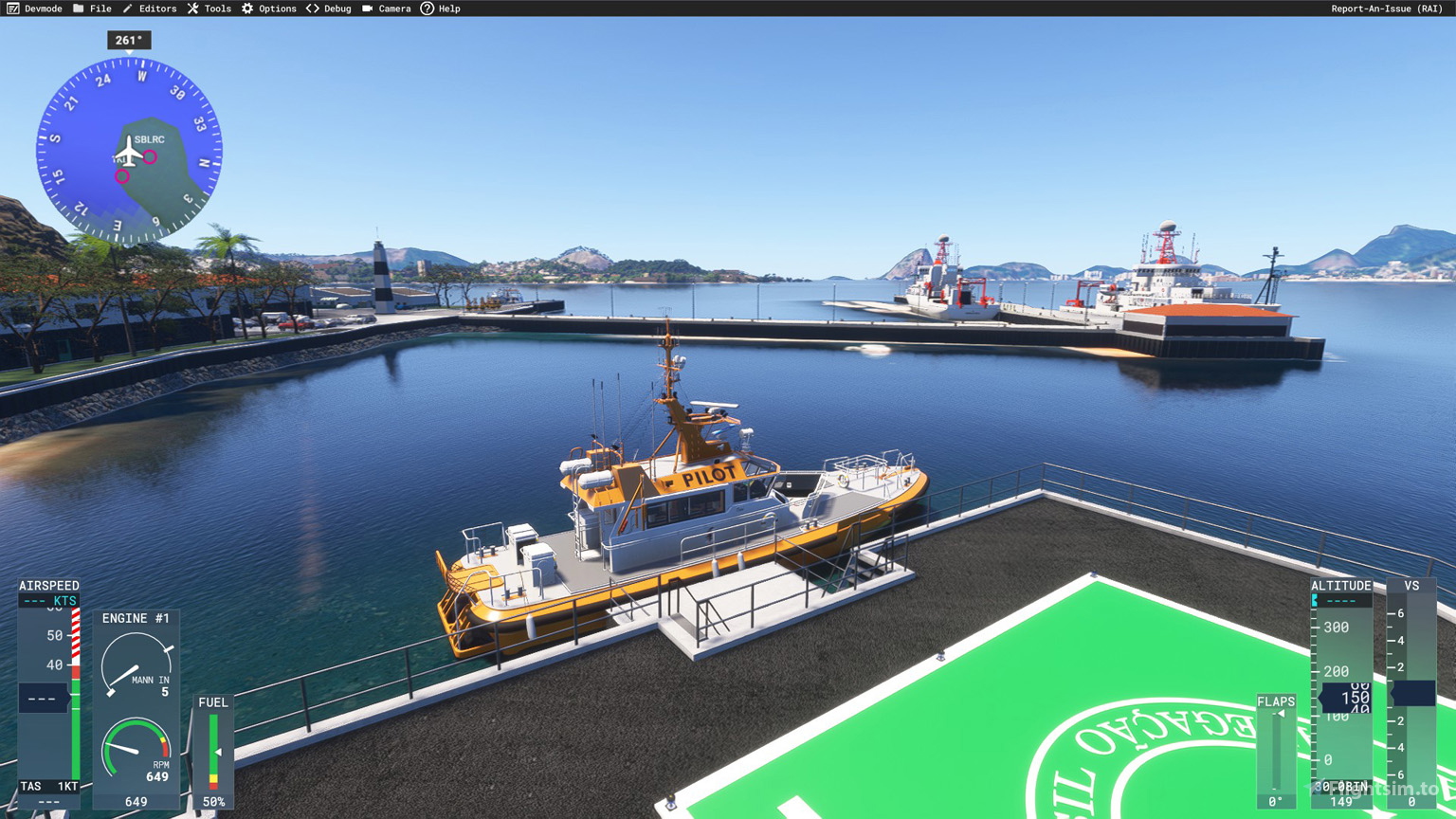Click the RPM gauge showing 649
The height and width of the screenshot is (819, 1456).
[136, 751]
